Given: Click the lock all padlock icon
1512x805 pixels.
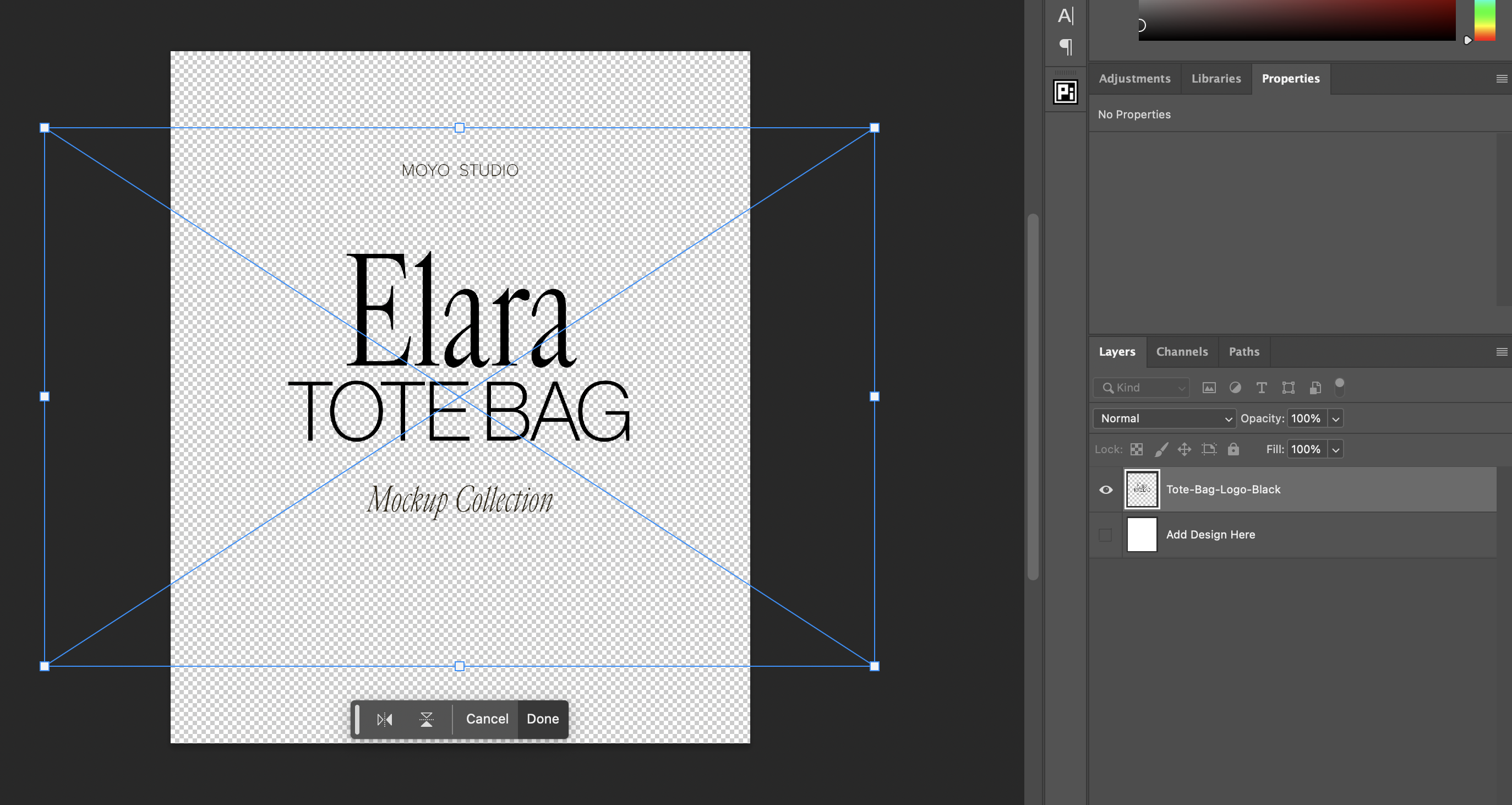Looking at the screenshot, I should click(x=1233, y=449).
